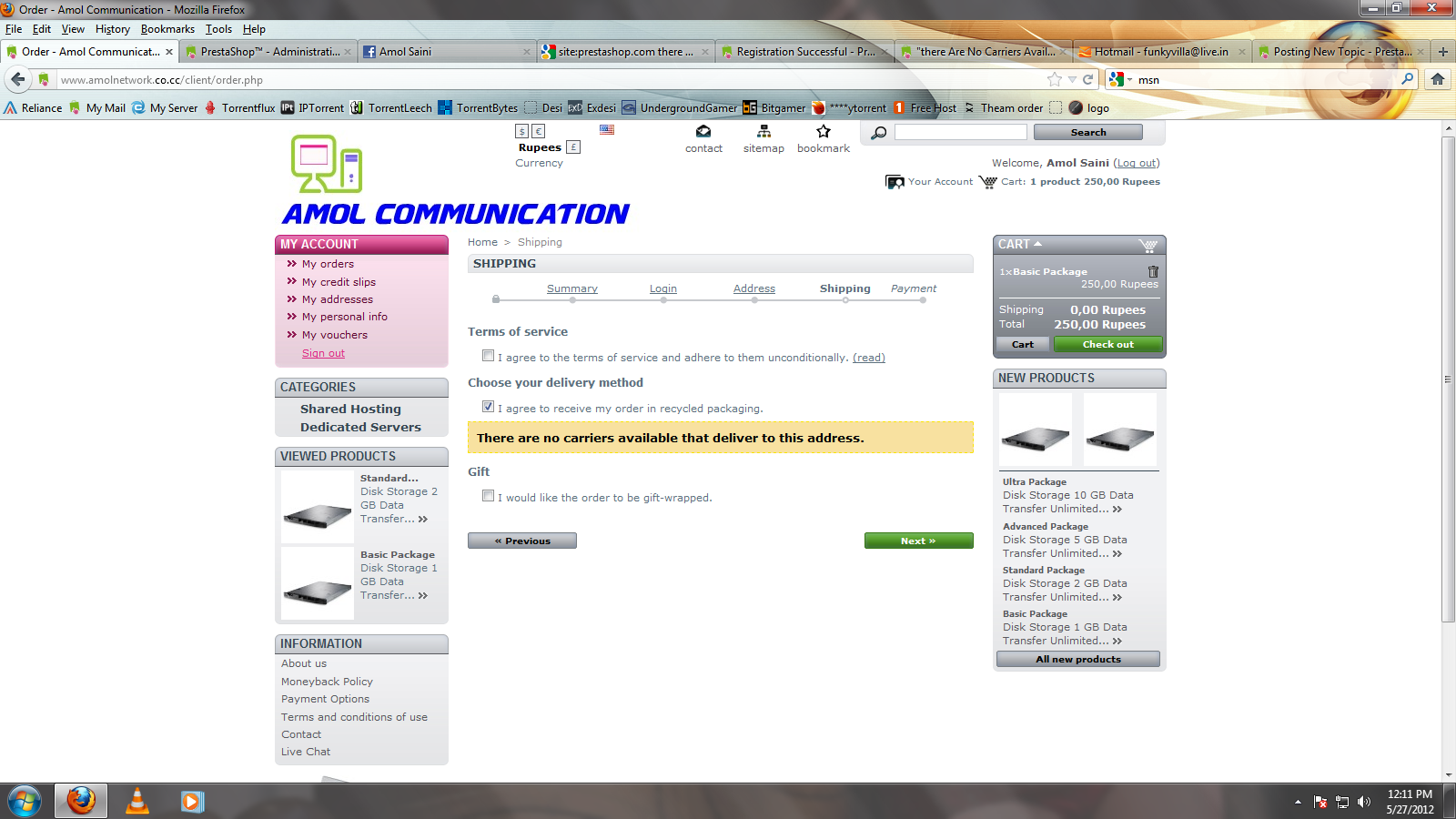Switch to Hotmail tab
Viewport: 1456px width, 819px height.
point(1160,52)
